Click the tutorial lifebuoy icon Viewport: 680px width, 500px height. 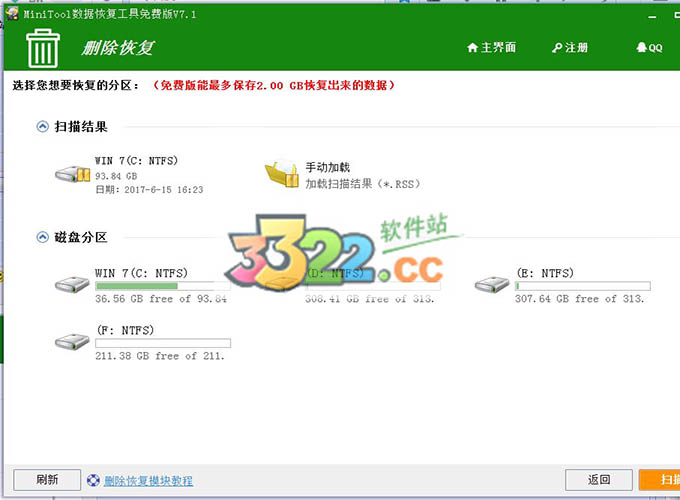click(x=93, y=480)
